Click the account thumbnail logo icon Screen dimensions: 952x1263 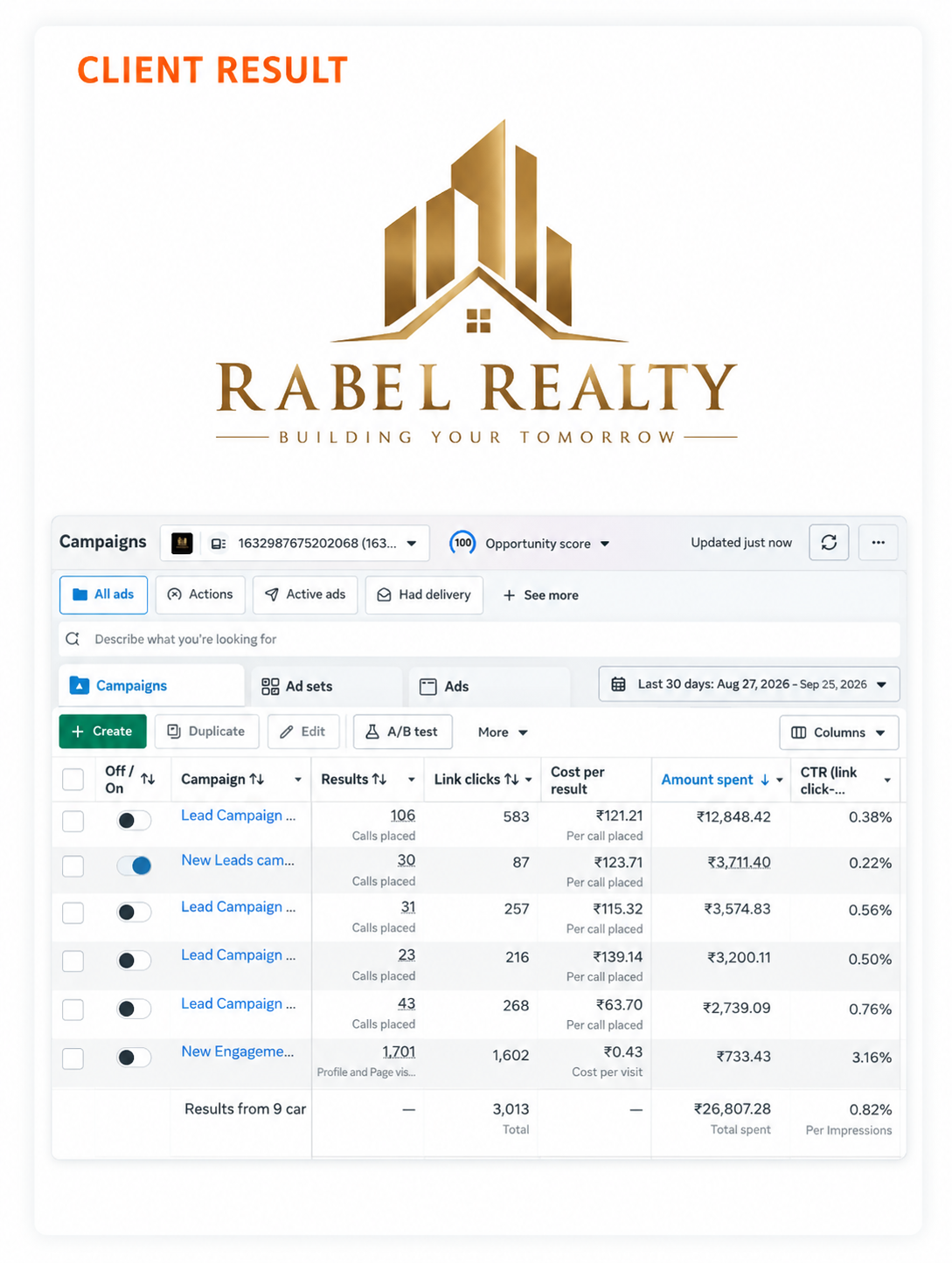(x=182, y=544)
